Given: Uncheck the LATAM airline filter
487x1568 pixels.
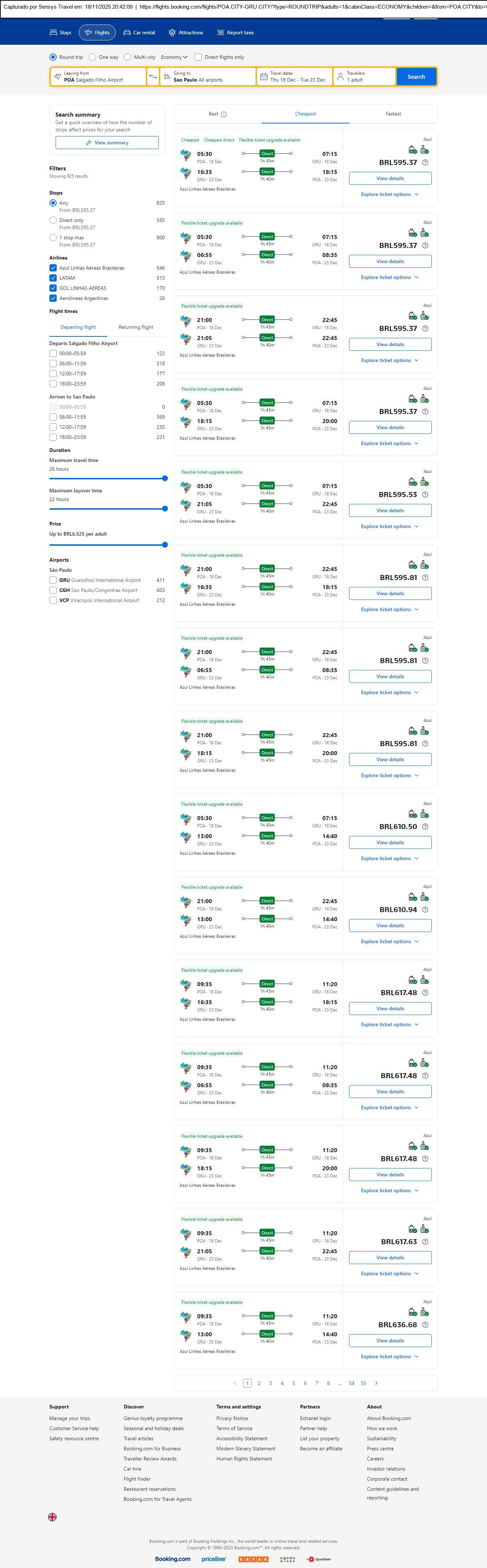Looking at the screenshot, I should [53, 278].
